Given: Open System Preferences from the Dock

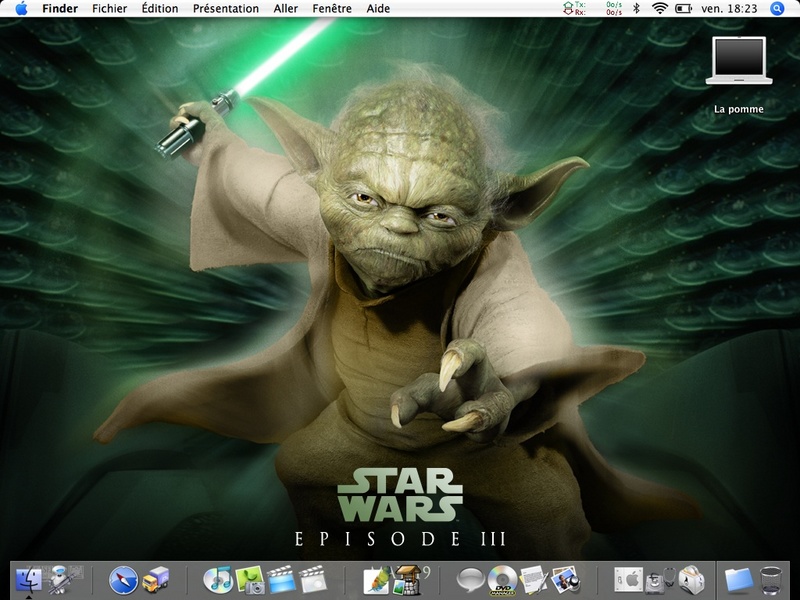Looking at the screenshot, I should pyautogui.click(x=629, y=580).
